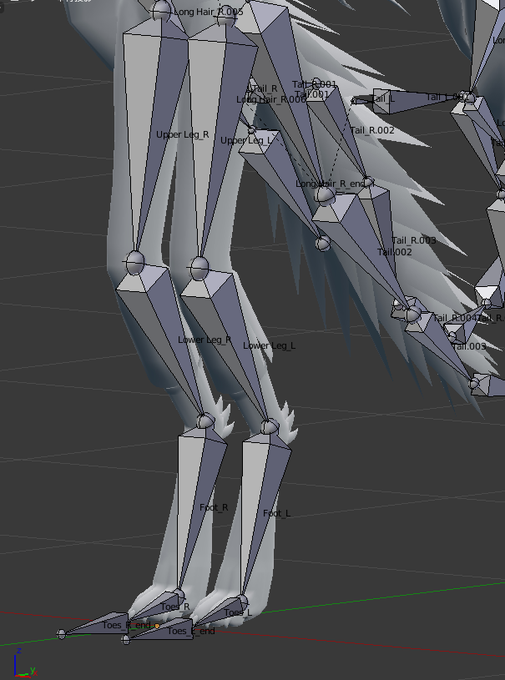
Task: Select the Toes_L bone
Action: [217, 612]
